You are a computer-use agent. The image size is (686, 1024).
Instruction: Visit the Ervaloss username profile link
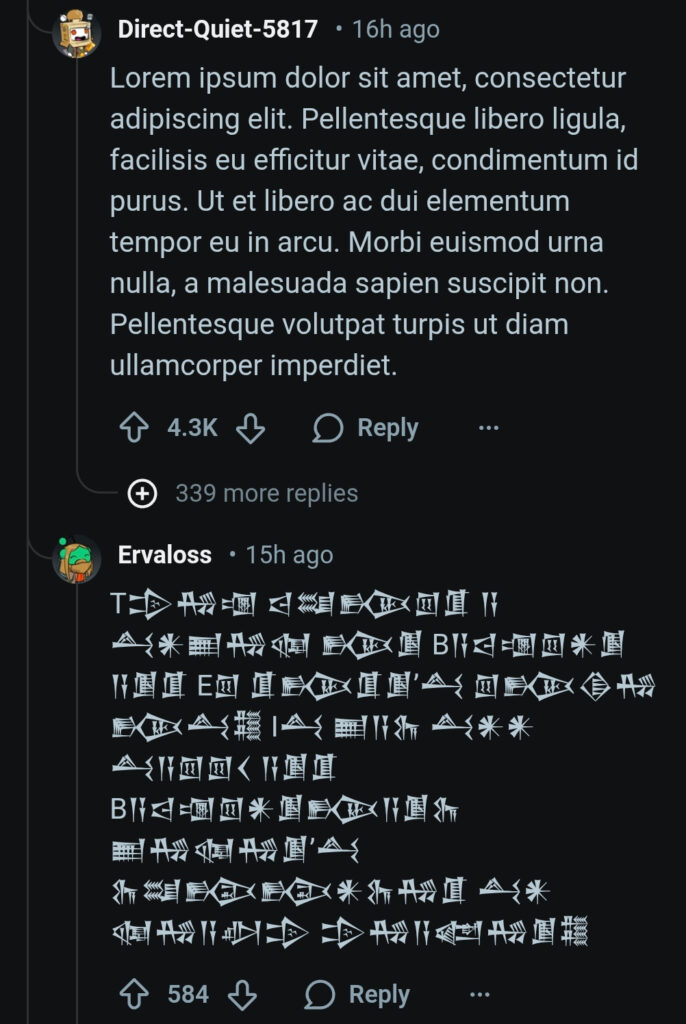coord(165,554)
